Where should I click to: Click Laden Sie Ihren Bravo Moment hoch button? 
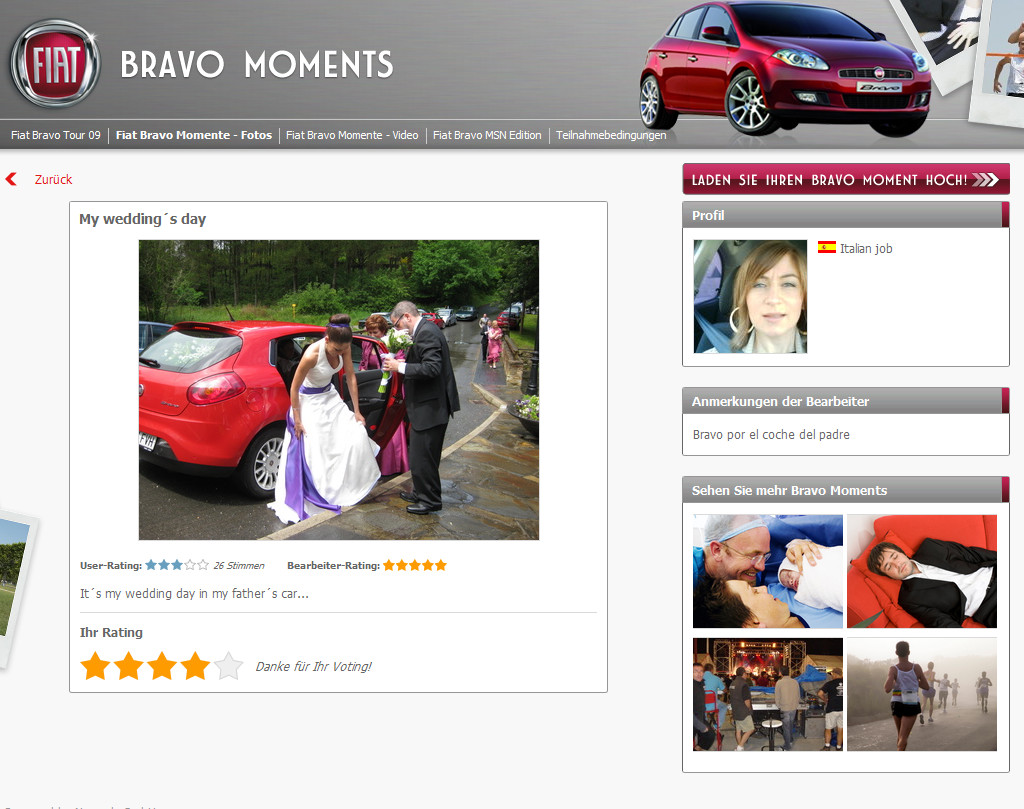pos(846,180)
